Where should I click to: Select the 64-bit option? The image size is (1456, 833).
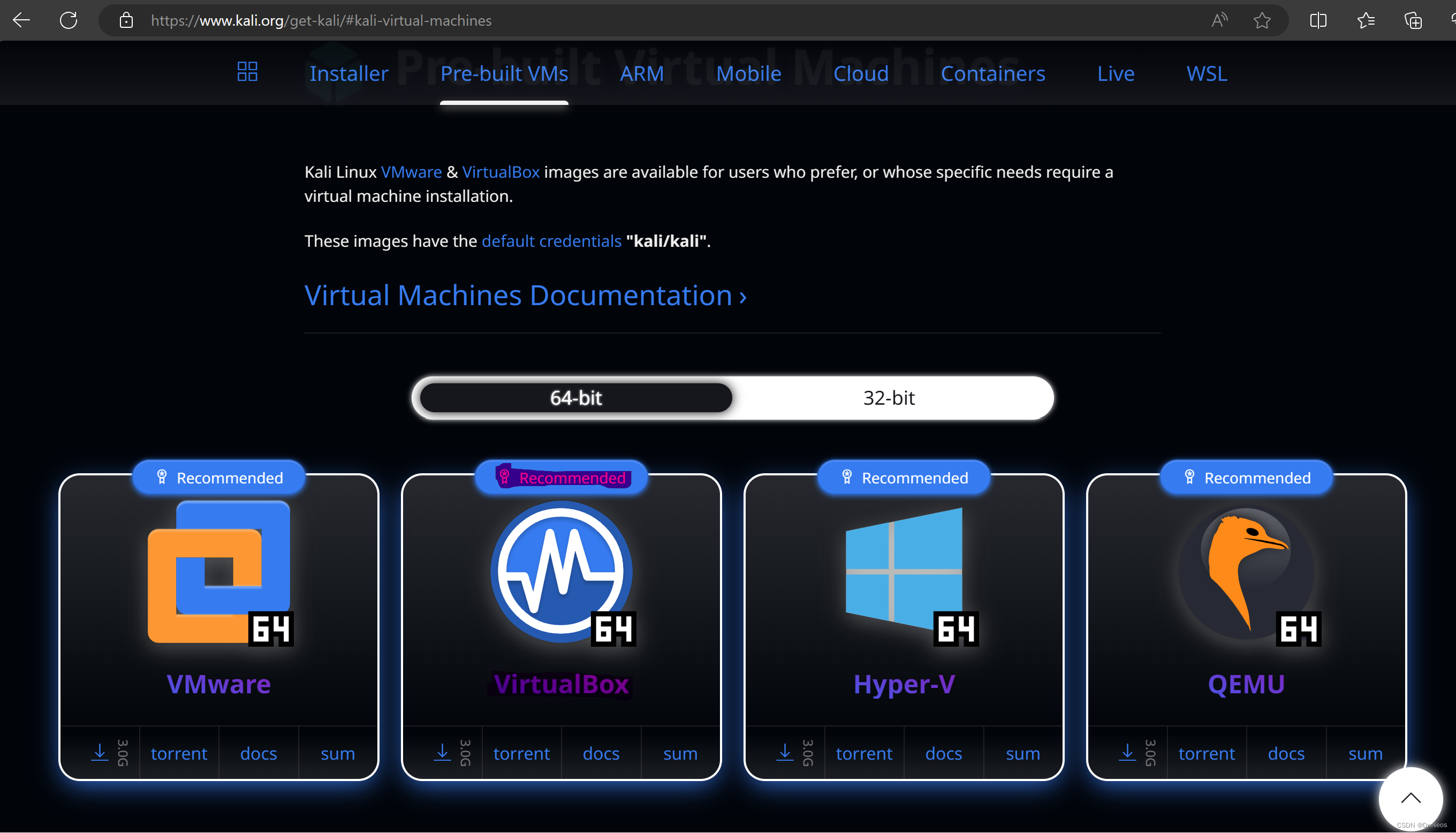coord(576,398)
